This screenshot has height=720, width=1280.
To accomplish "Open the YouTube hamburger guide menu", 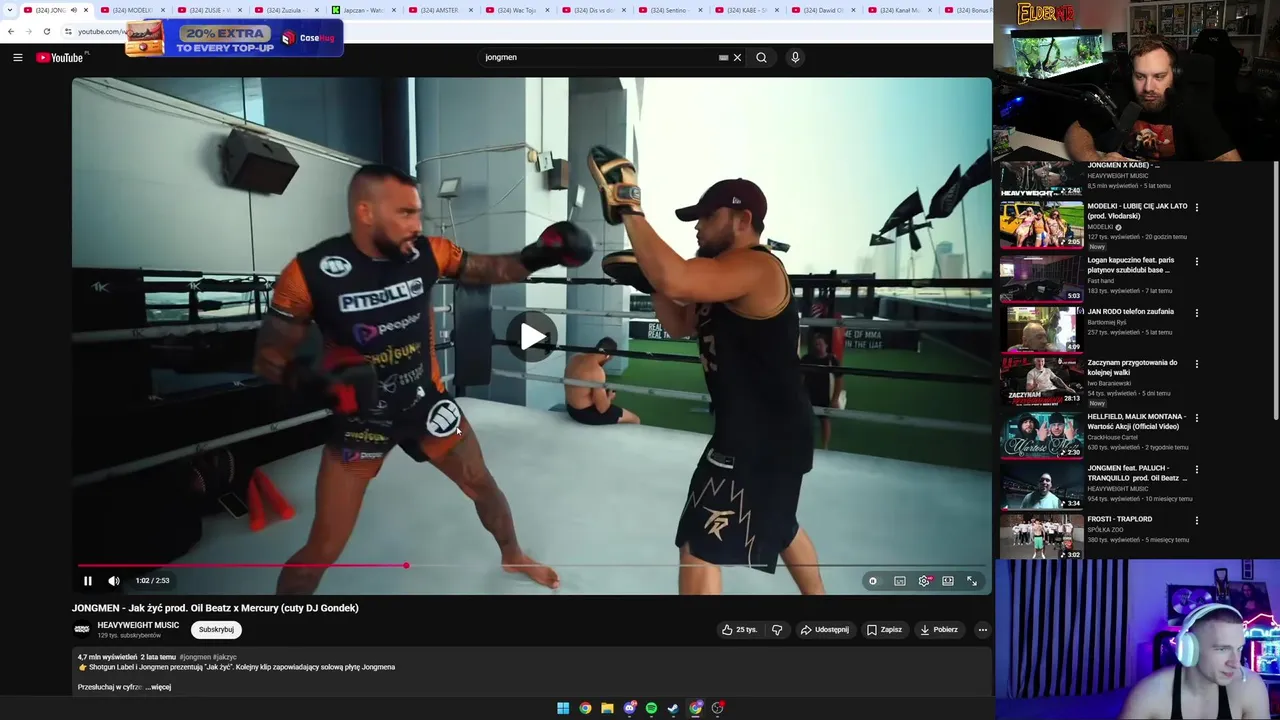I will coord(17,57).
